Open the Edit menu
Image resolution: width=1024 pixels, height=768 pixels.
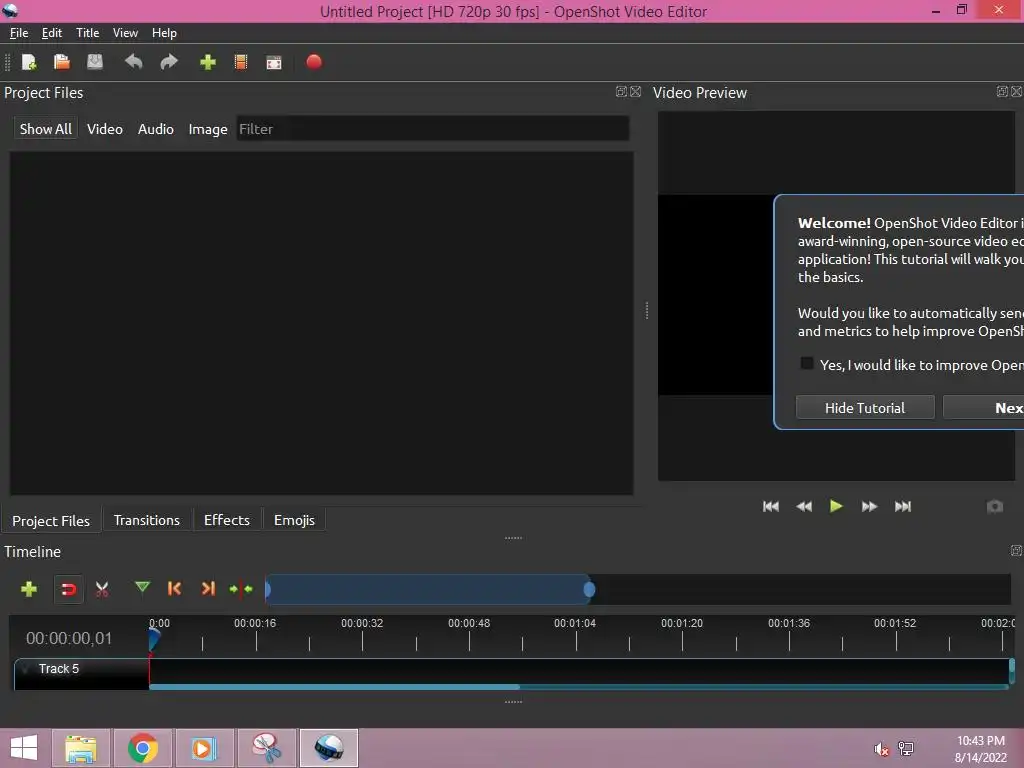[x=52, y=33]
